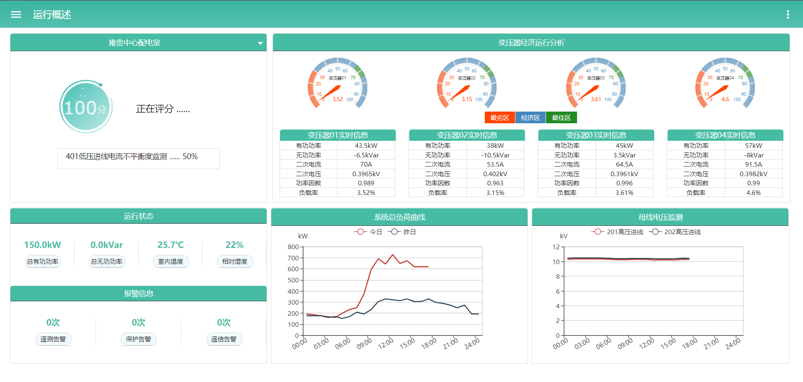Click the 遥测告警 button
This screenshot has height=382, width=803.
(x=53, y=339)
